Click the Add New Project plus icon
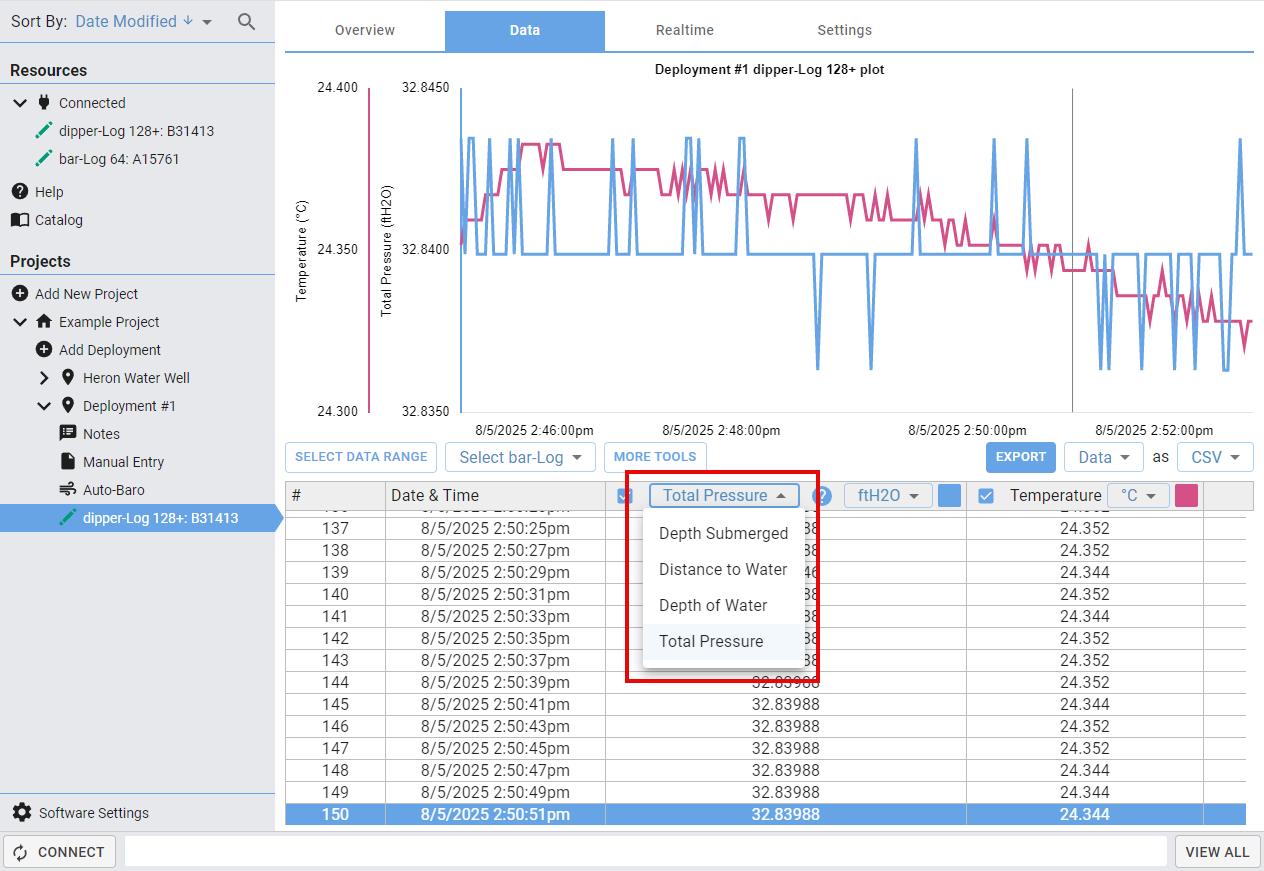 19,293
